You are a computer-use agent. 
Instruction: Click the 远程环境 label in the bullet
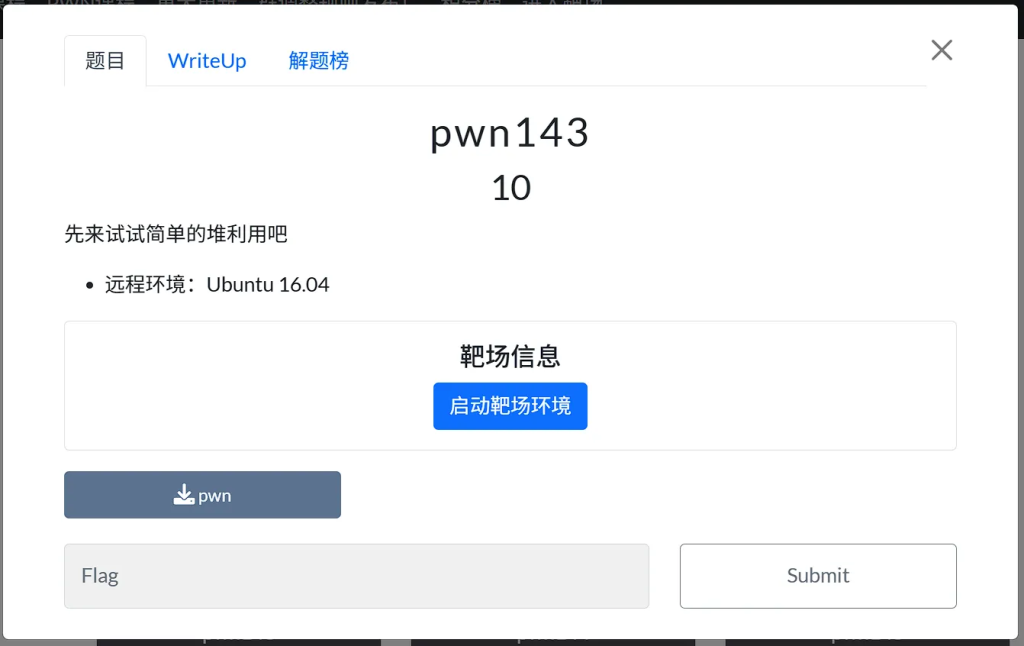145,285
